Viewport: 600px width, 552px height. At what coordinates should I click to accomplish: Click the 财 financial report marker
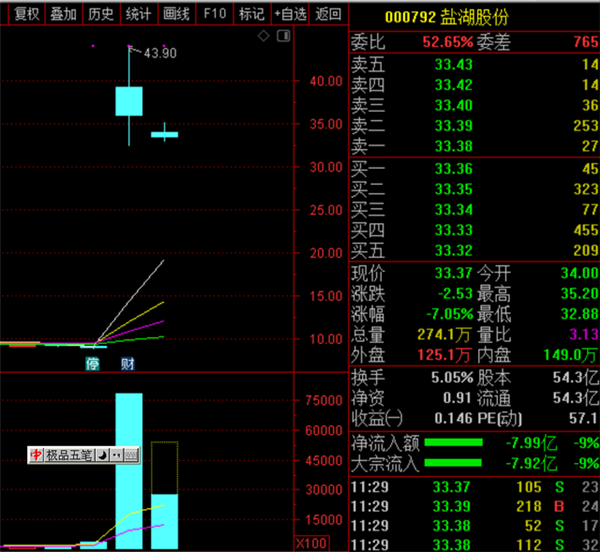coord(127,363)
